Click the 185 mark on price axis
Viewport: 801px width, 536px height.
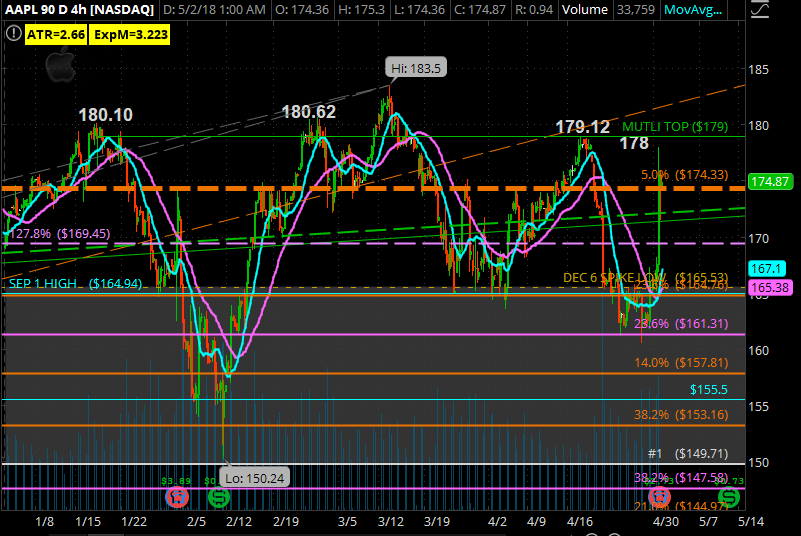coord(759,69)
